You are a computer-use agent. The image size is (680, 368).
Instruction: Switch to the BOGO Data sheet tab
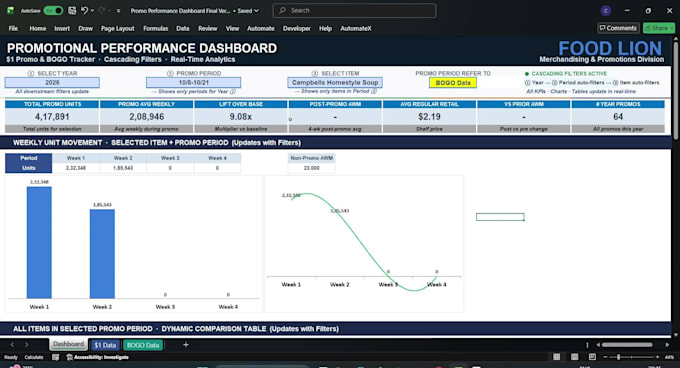143,345
